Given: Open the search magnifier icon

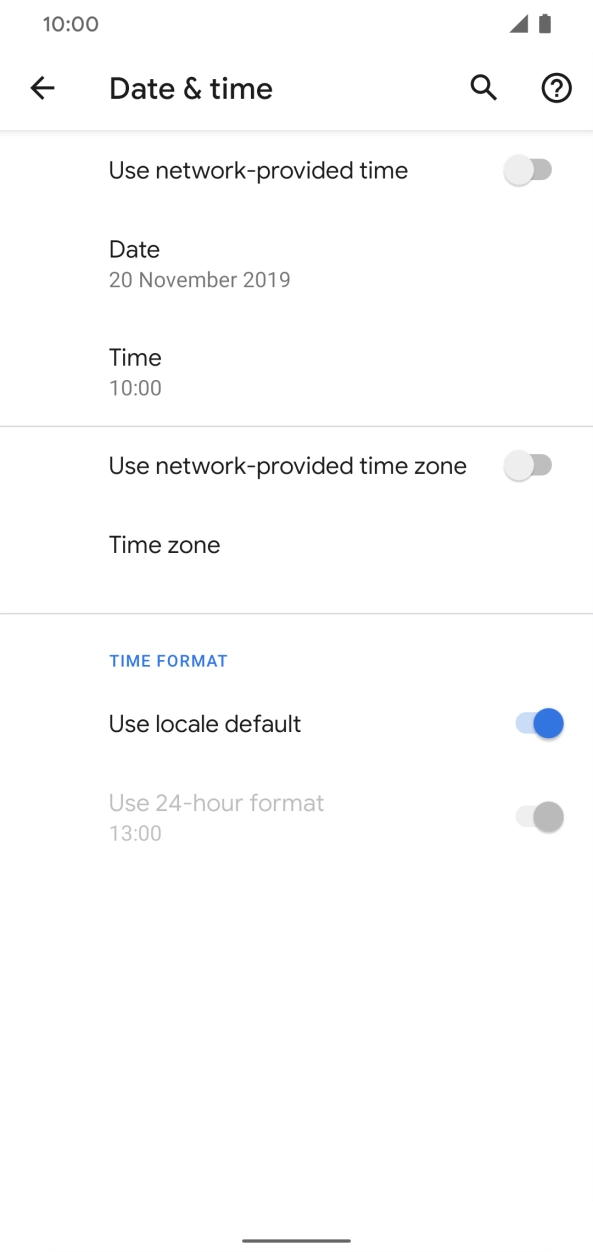Looking at the screenshot, I should 484,88.
